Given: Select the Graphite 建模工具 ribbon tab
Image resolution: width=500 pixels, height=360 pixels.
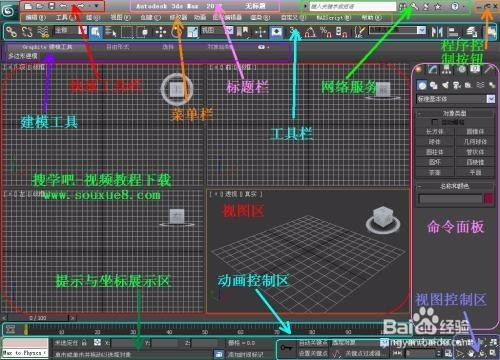Looking at the screenshot, I should coord(47,47).
